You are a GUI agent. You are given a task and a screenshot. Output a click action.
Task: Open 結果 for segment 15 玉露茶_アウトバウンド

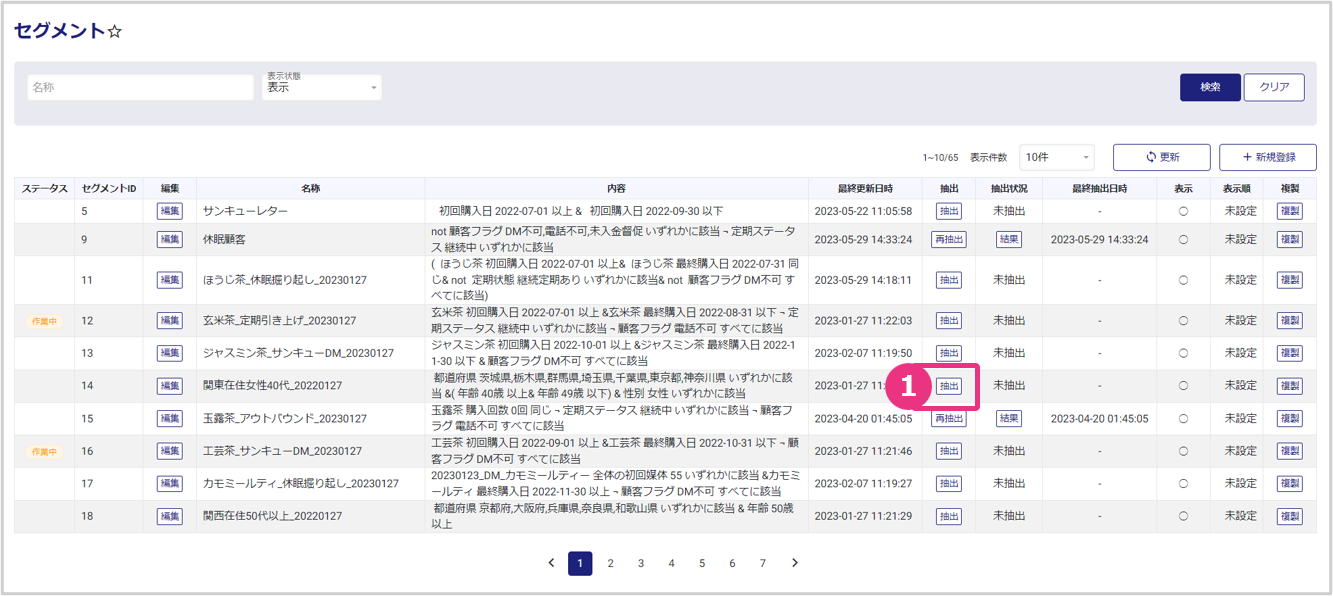[x=1008, y=419]
